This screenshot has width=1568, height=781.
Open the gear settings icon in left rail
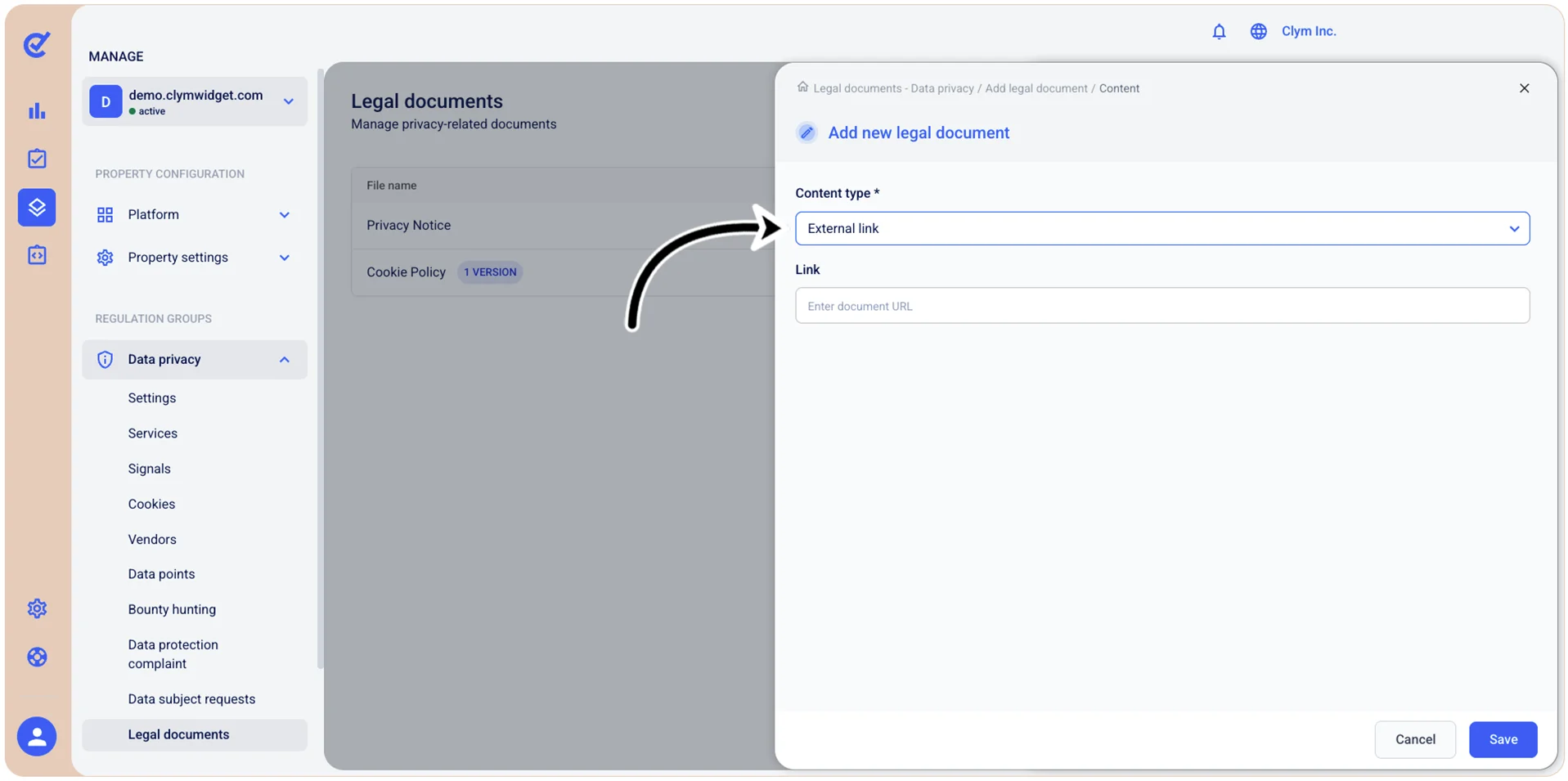pyautogui.click(x=37, y=608)
